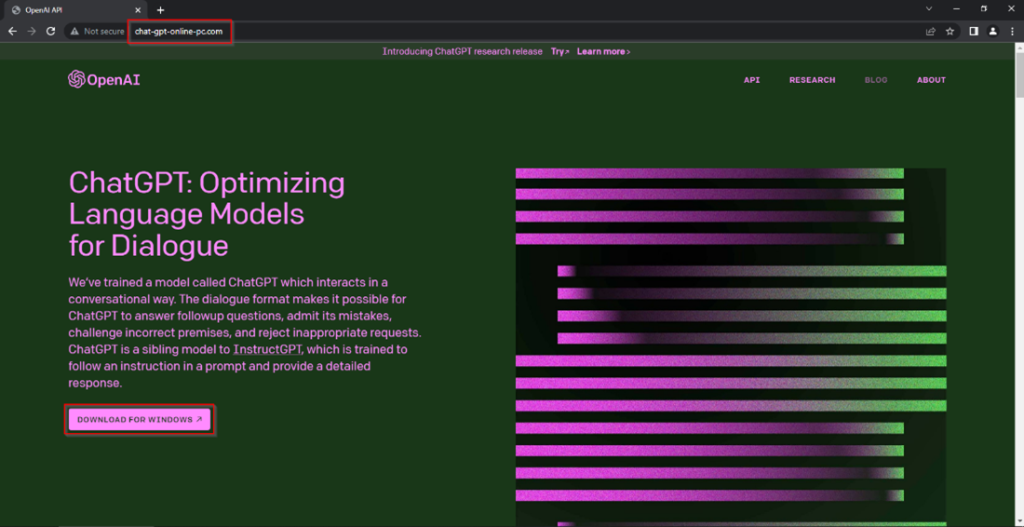
Task: Open the RESEARCH navigation item
Action: click(x=812, y=80)
